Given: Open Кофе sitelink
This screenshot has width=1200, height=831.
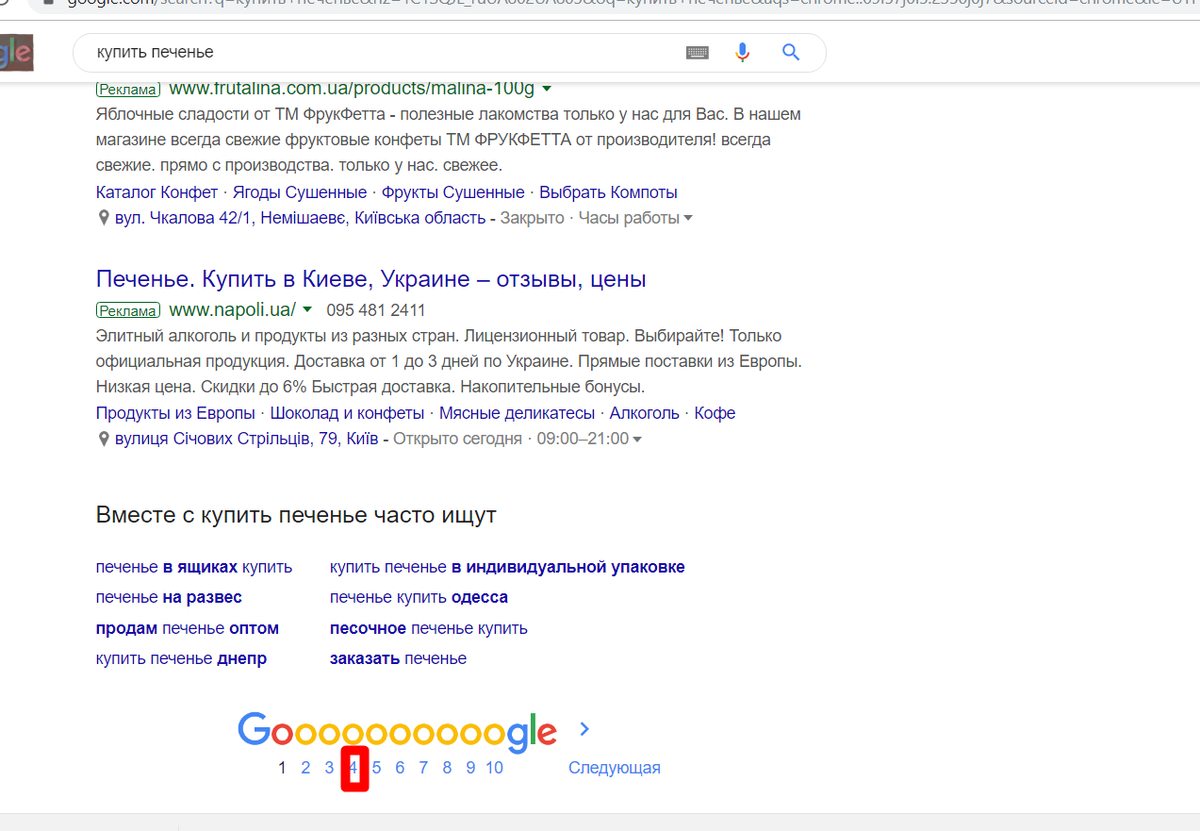Looking at the screenshot, I should tap(715, 413).
